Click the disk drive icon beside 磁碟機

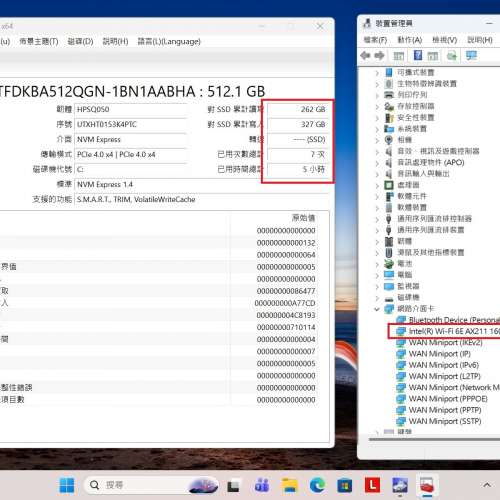(x=389, y=298)
